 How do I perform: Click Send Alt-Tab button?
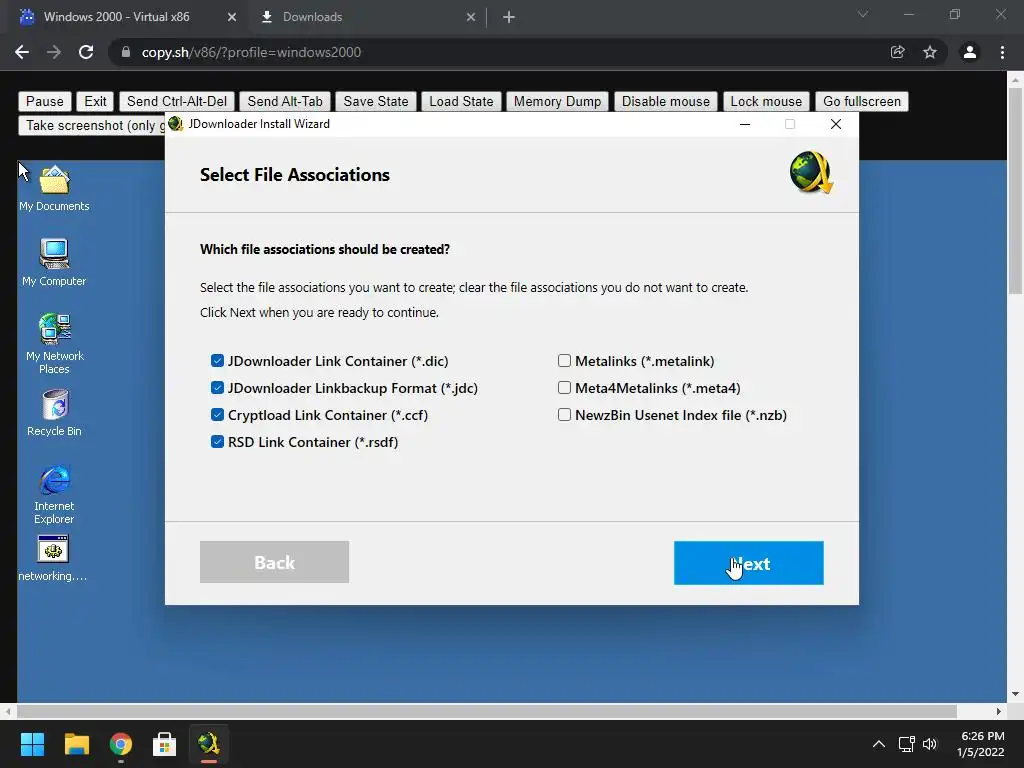tap(285, 101)
